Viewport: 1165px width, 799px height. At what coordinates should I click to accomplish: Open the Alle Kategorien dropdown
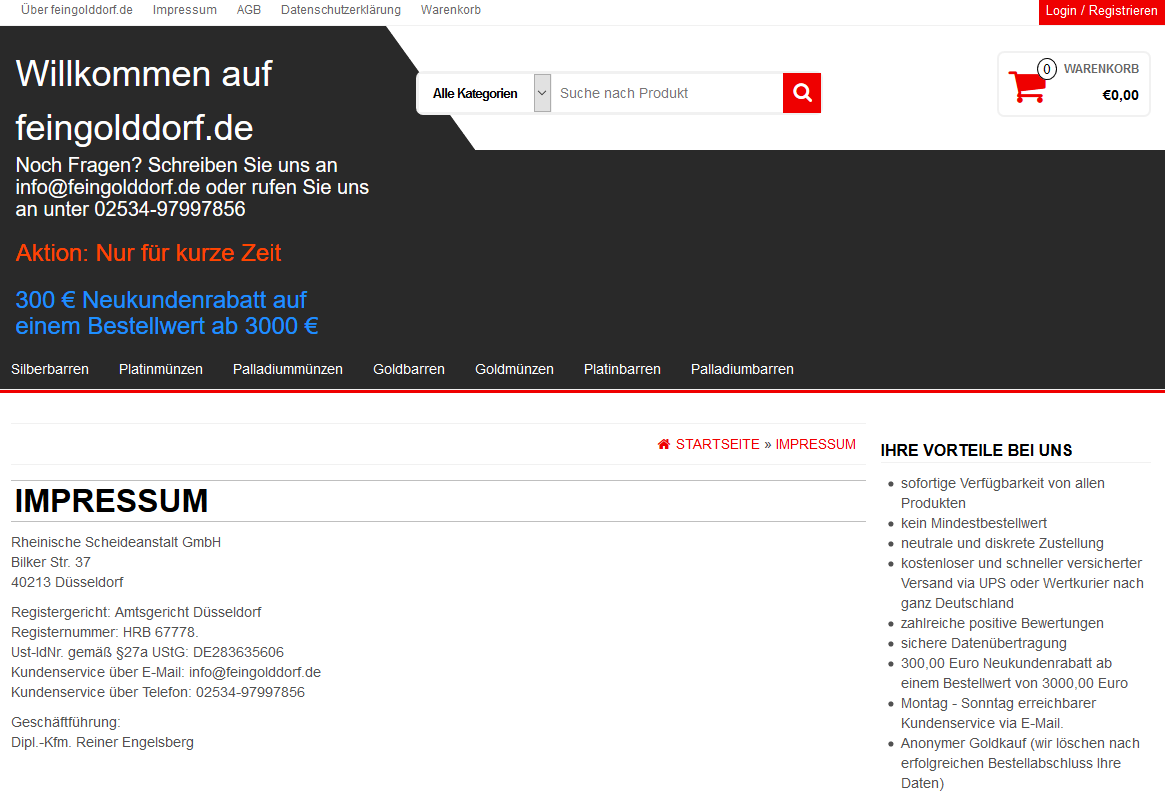(484, 93)
